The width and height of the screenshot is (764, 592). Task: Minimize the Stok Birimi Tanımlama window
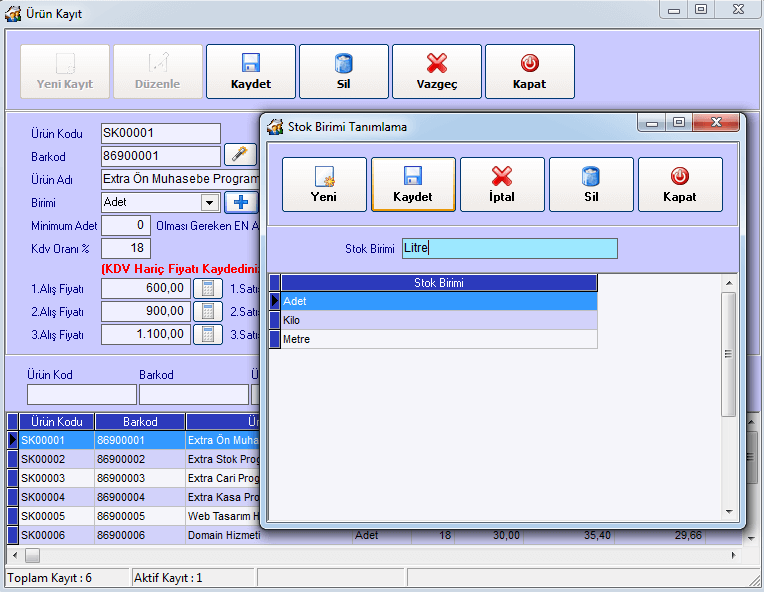coord(652,122)
